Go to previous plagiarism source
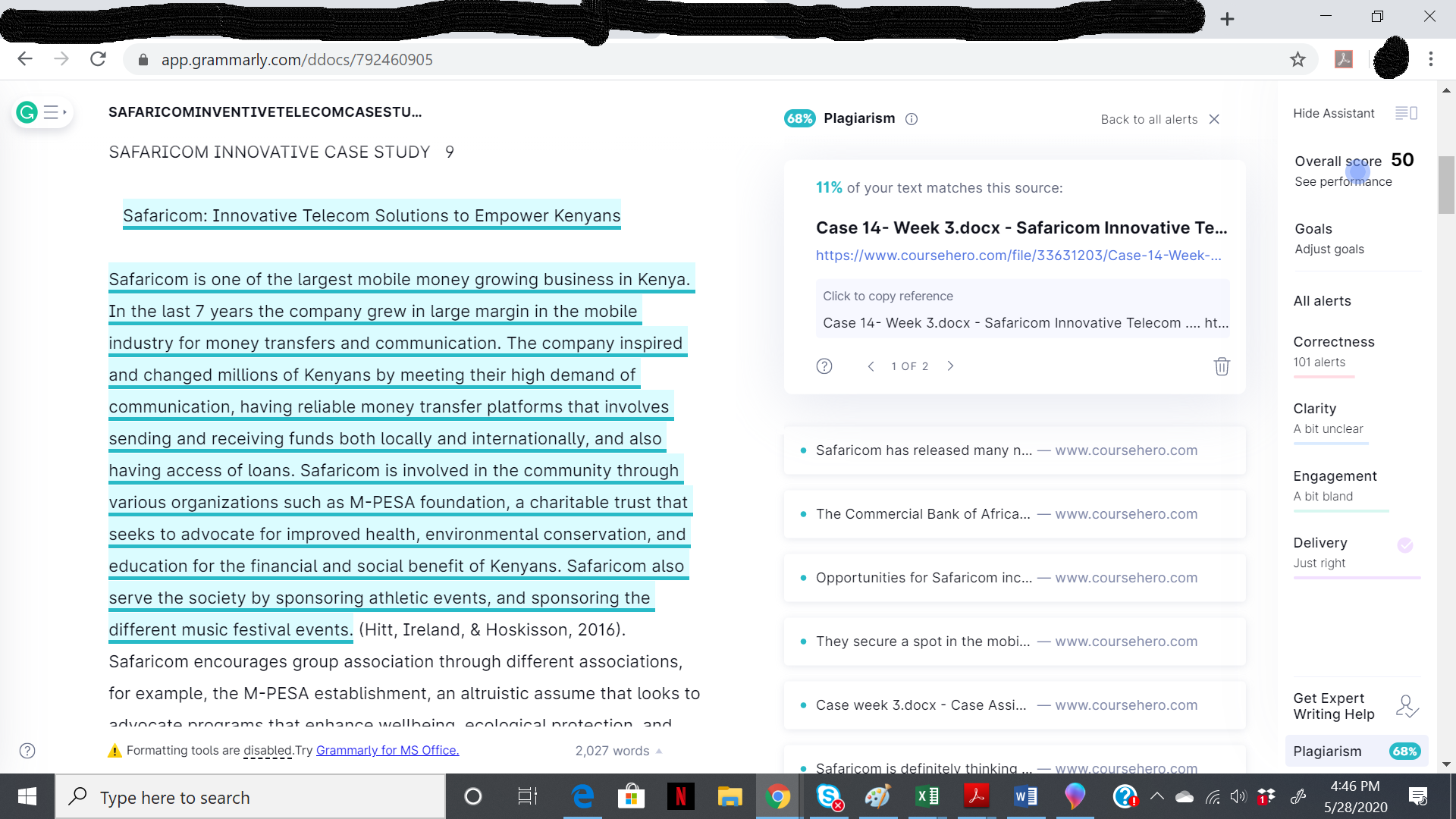Screen dimensions: 1456x819 tap(871, 366)
